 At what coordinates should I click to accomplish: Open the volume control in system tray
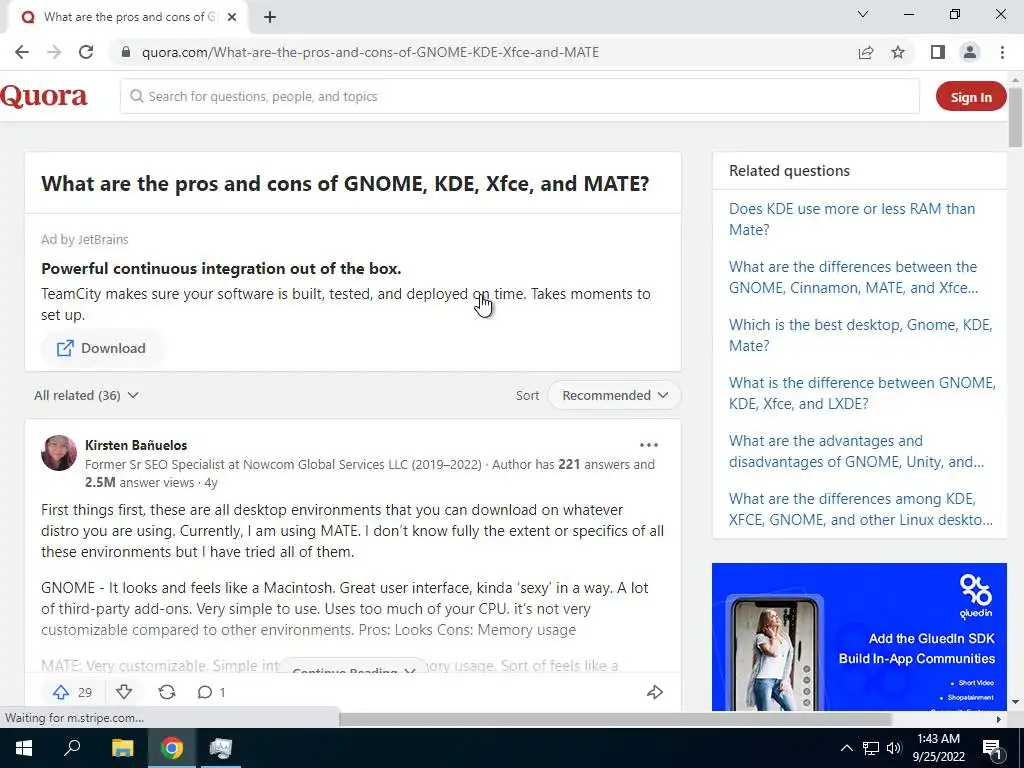pos(894,748)
